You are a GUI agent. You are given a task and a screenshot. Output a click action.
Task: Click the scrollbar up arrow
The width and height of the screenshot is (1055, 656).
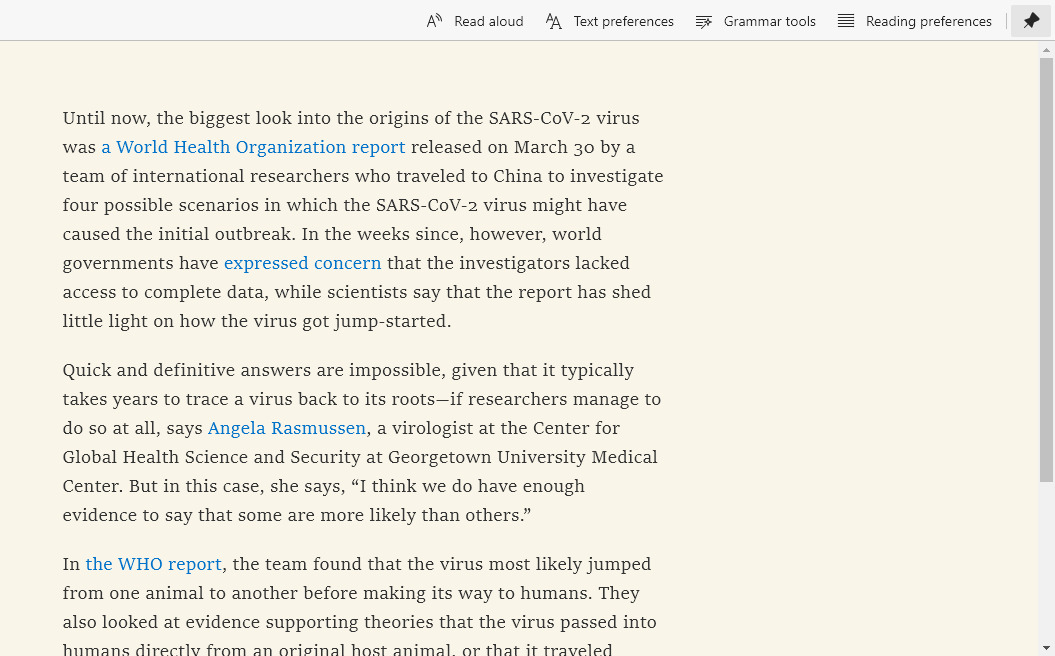click(x=1046, y=49)
